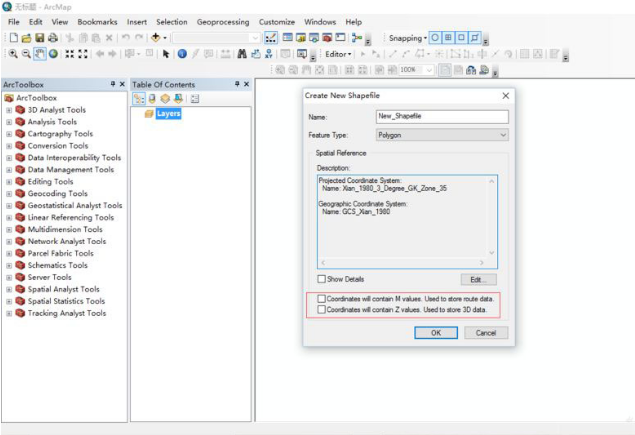Select Spatial Statistics Tools toolbox
635x435 pixels.
click(x=66, y=301)
